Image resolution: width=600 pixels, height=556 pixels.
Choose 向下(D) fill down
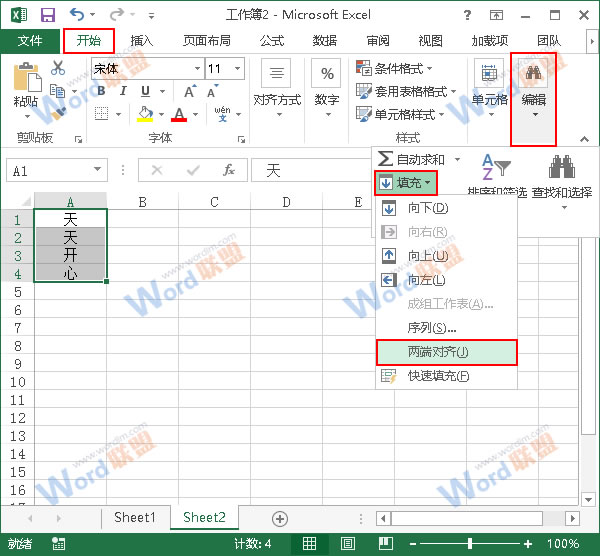447,208
